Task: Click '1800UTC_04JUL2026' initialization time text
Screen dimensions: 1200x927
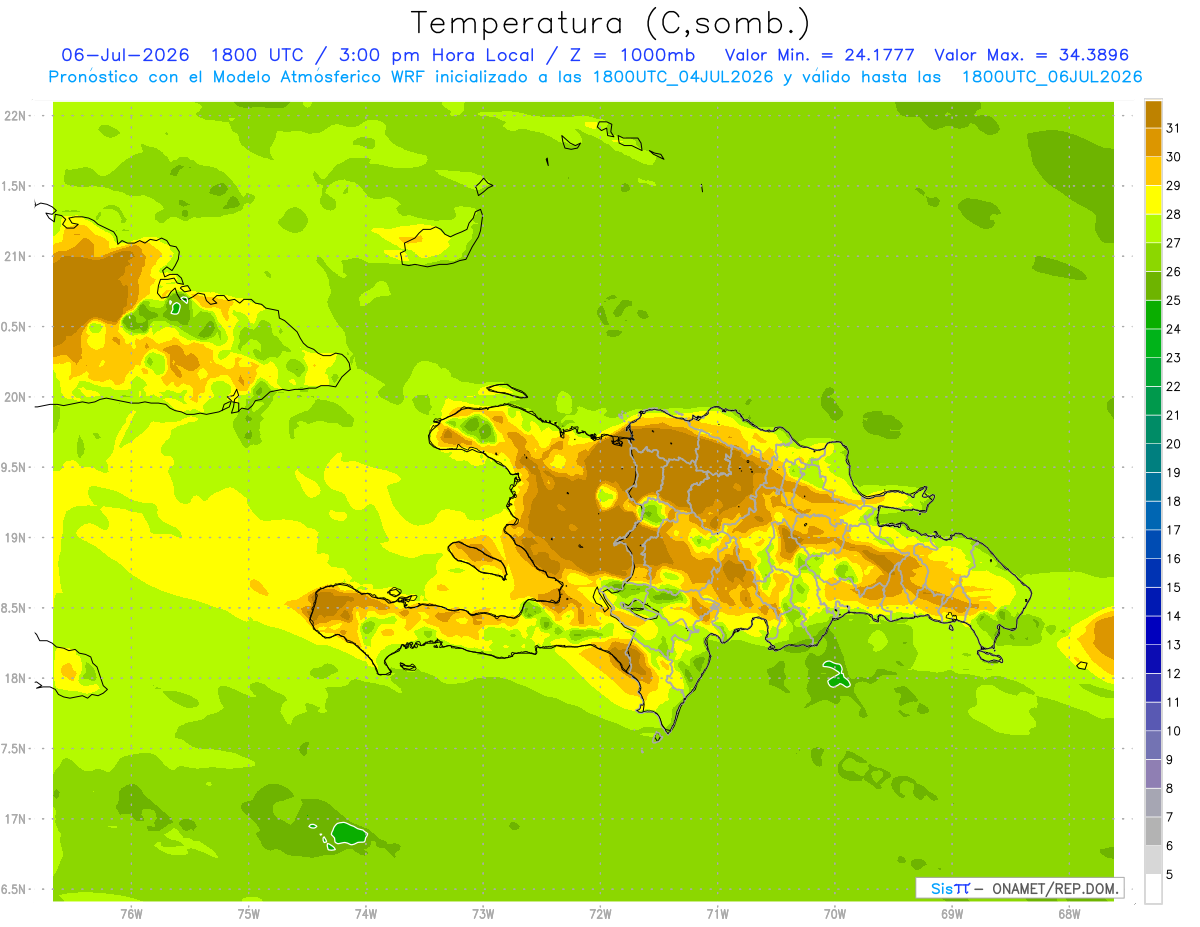Action: pos(683,77)
